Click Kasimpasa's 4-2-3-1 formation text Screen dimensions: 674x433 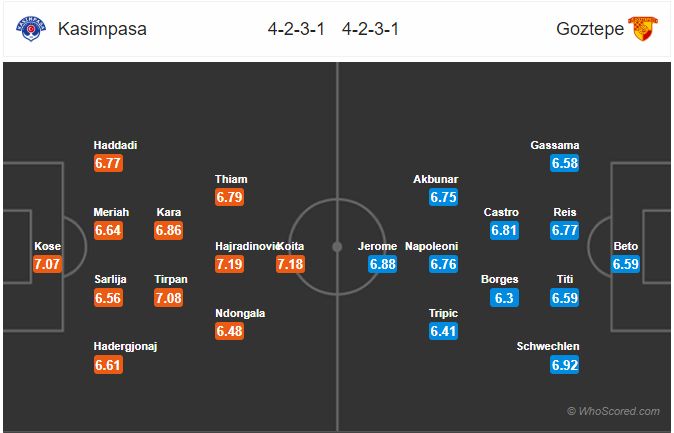tap(296, 29)
